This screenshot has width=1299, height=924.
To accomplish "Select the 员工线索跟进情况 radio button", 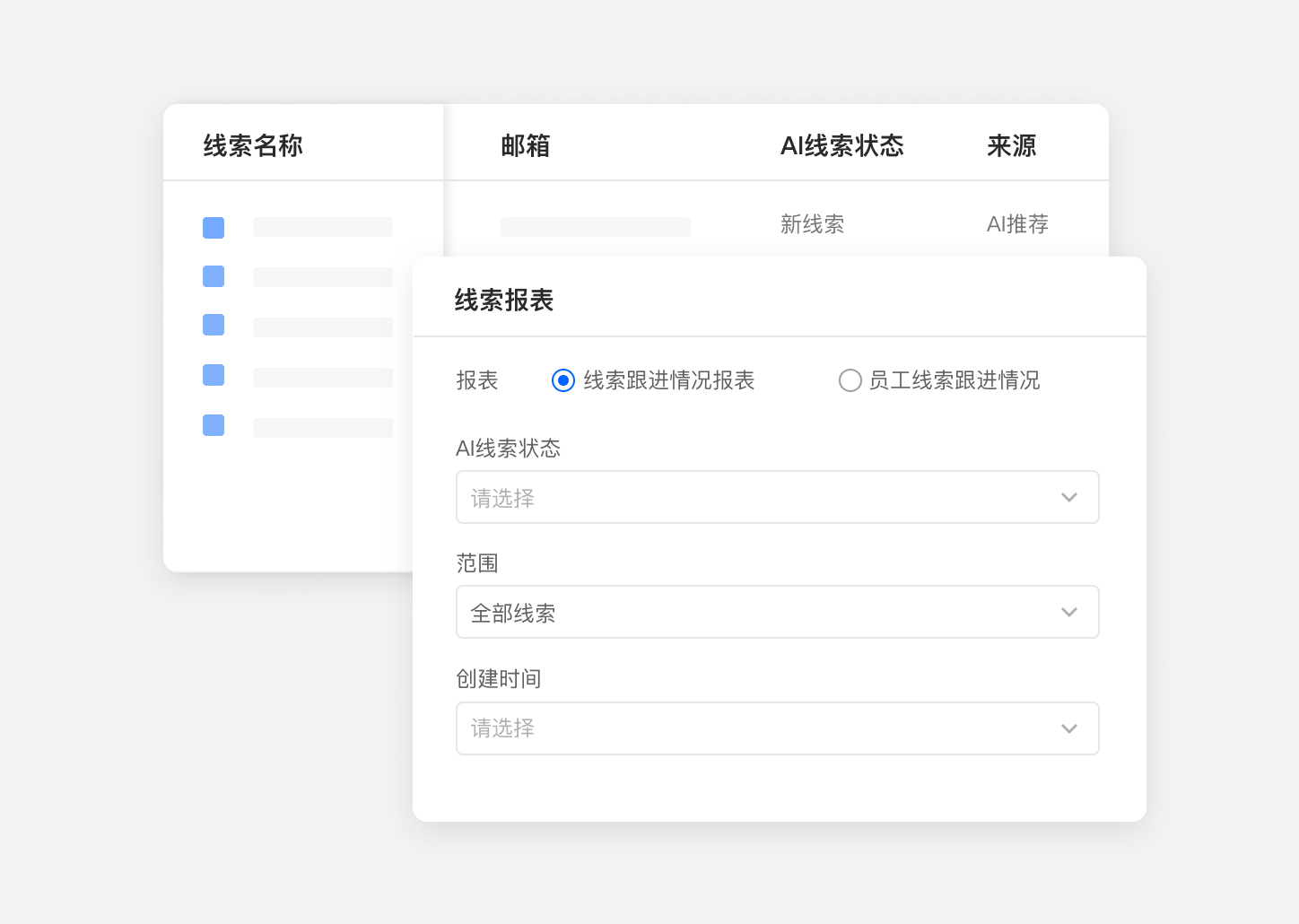I will click(x=850, y=381).
